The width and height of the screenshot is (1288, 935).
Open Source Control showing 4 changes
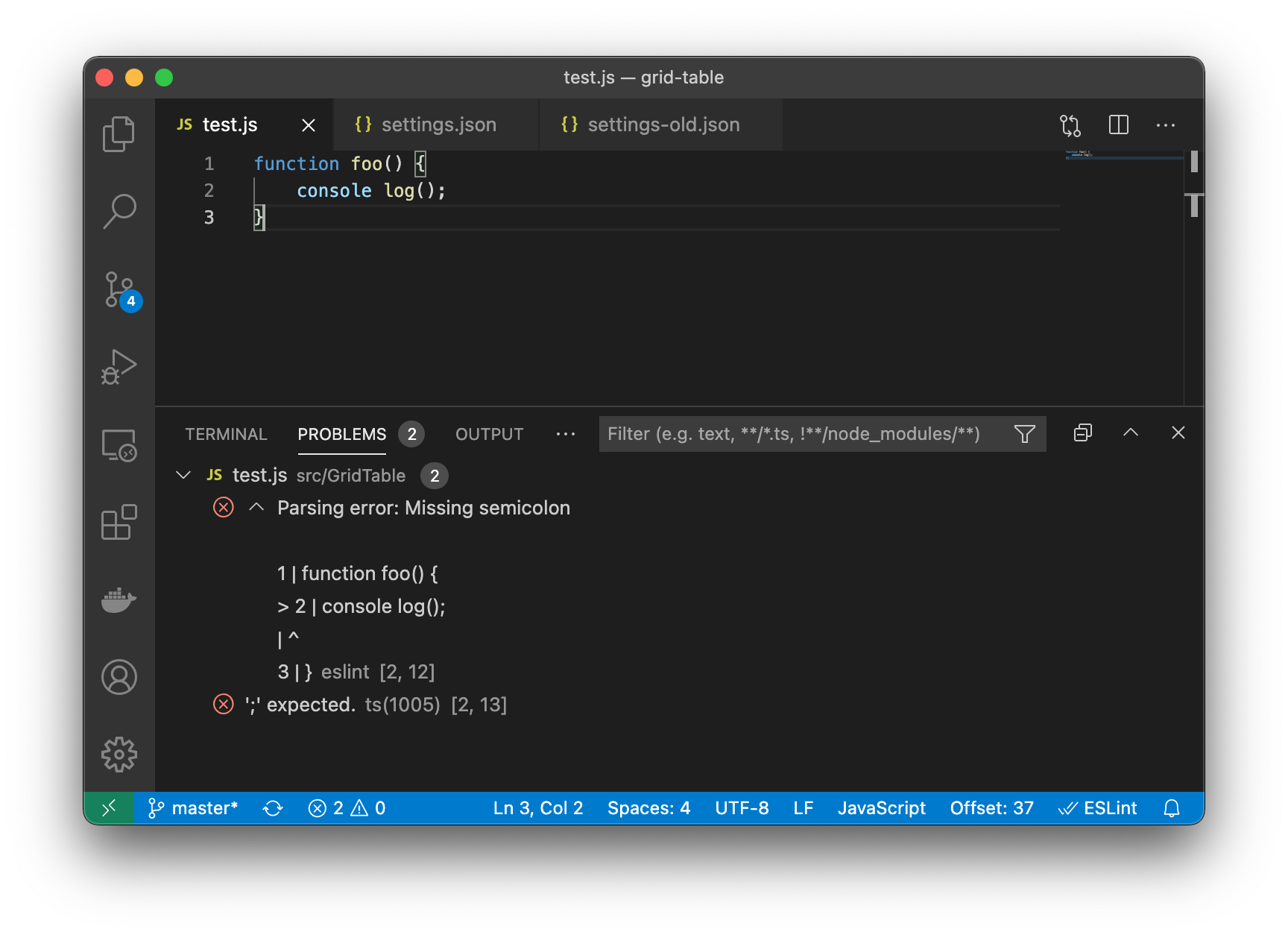click(119, 291)
